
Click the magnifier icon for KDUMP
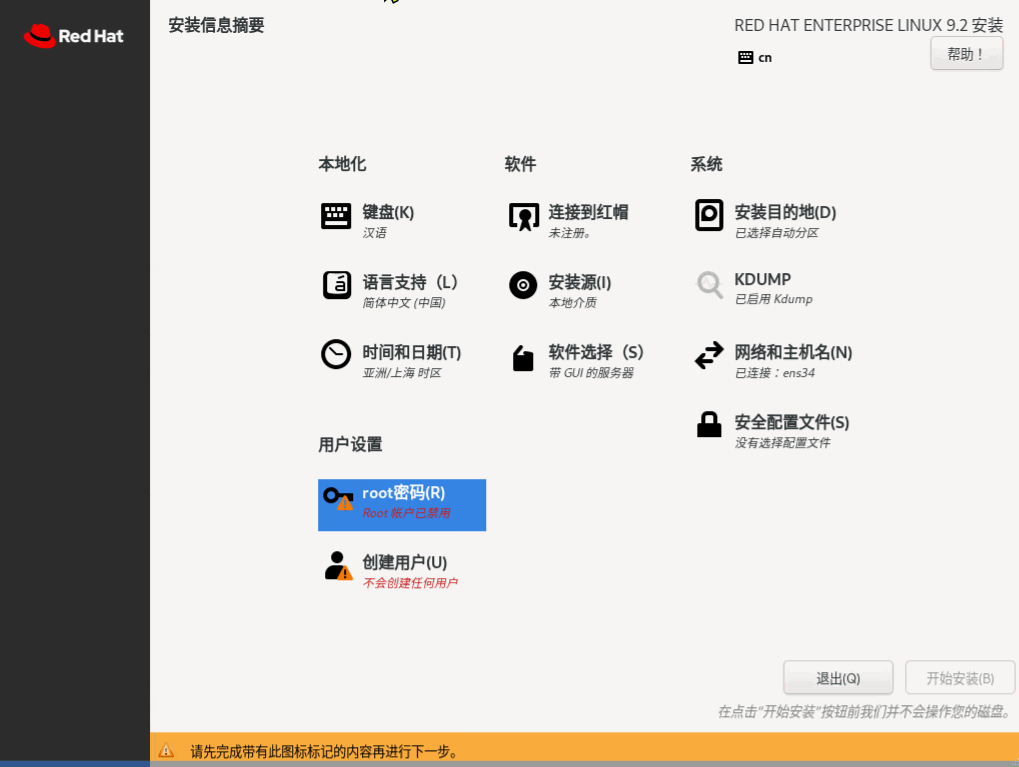coord(709,285)
